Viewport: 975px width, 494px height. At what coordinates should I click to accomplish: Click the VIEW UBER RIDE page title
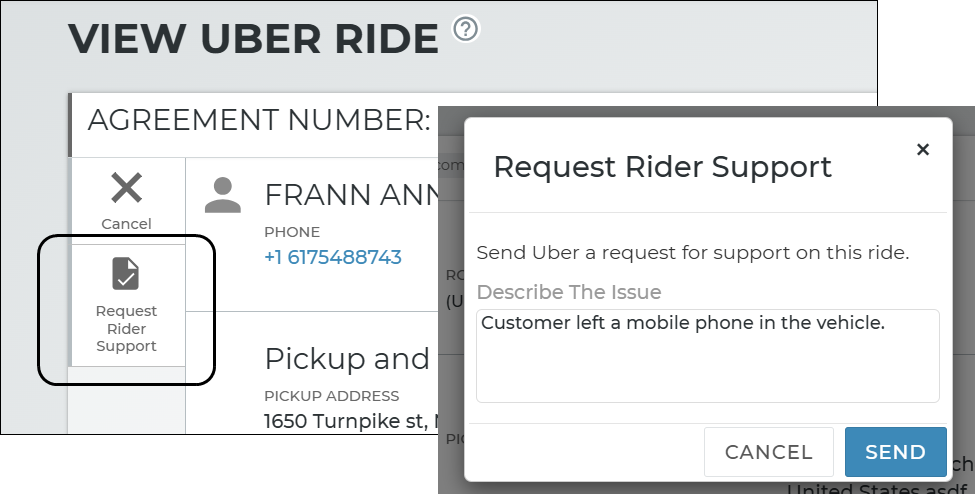point(254,39)
